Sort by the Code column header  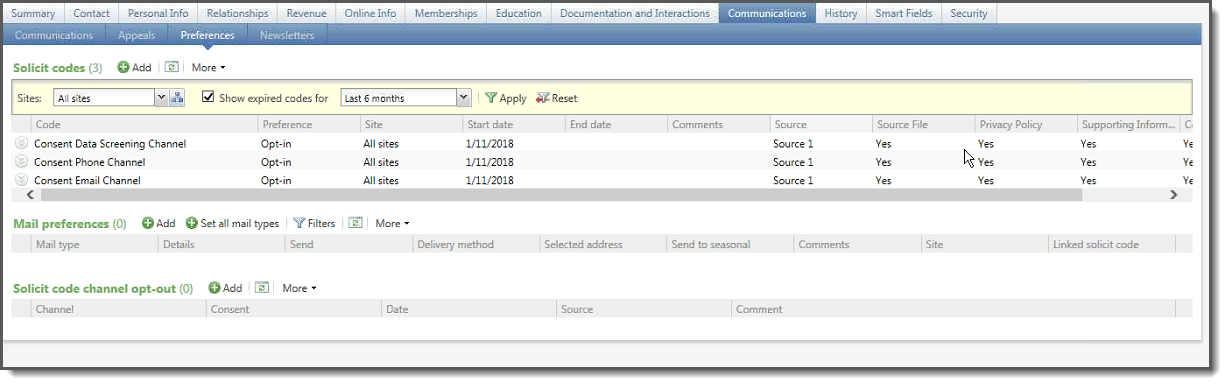[144, 124]
